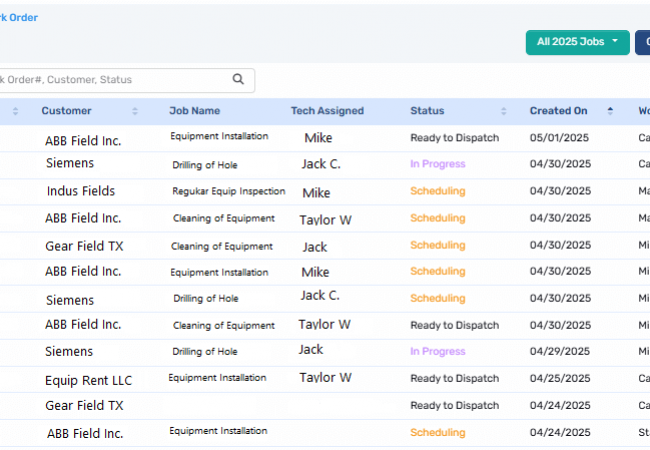Click Scheduling status in Gear Field TX row
The height and width of the screenshot is (450, 650).
coord(438,245)
